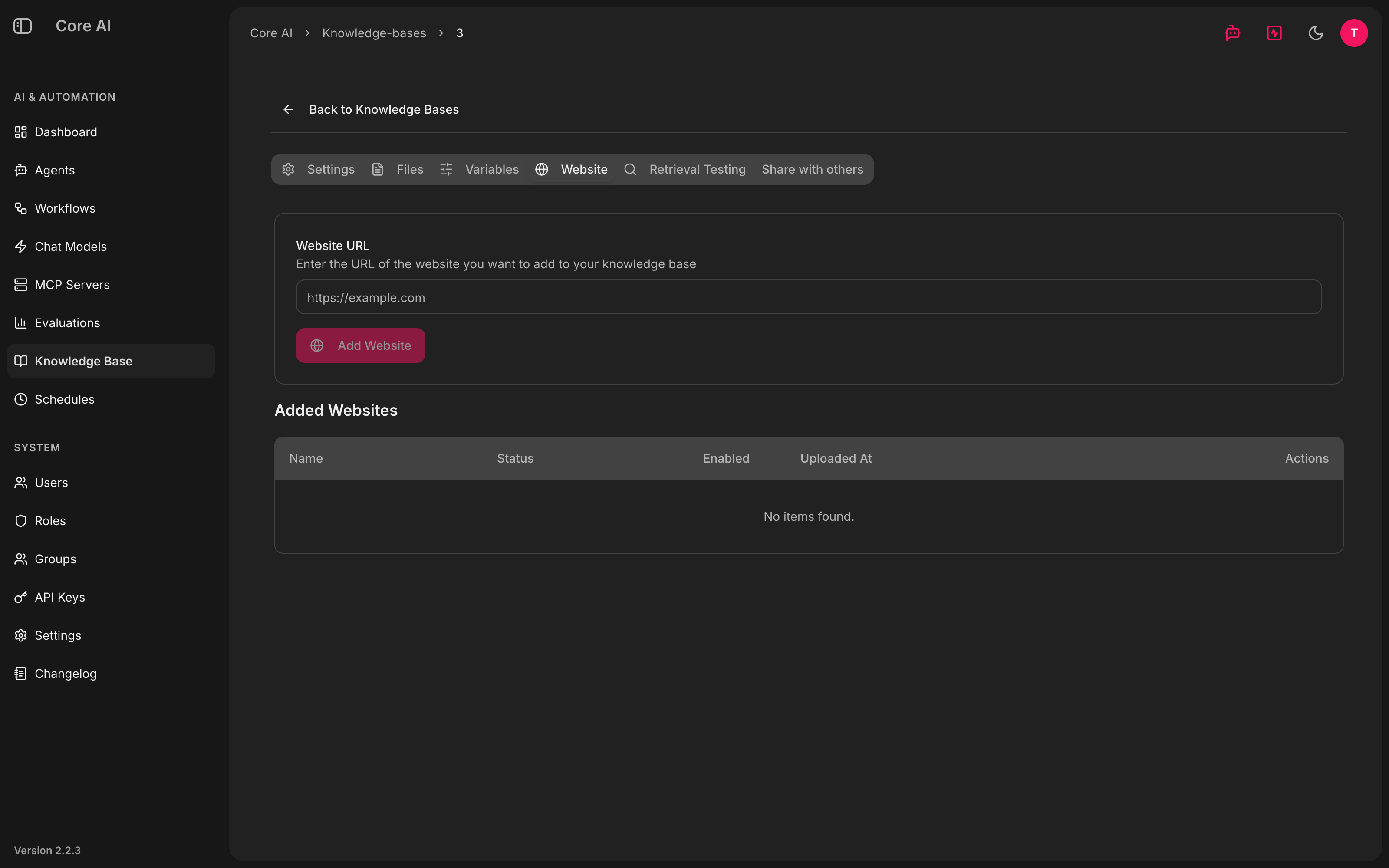Click the Core AI breadcrumb
The height and width of the screenshot is (868, 1389).
point(271,33)
